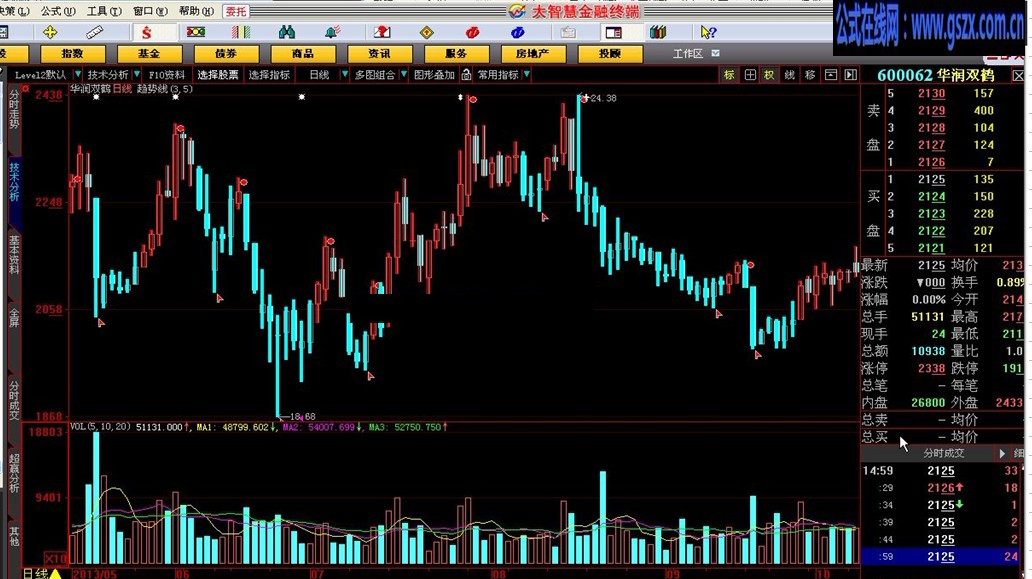Expand the 技术分析 dropdown arrow
The height and width of the screenshot is (579, 1032).
[137, 74]
